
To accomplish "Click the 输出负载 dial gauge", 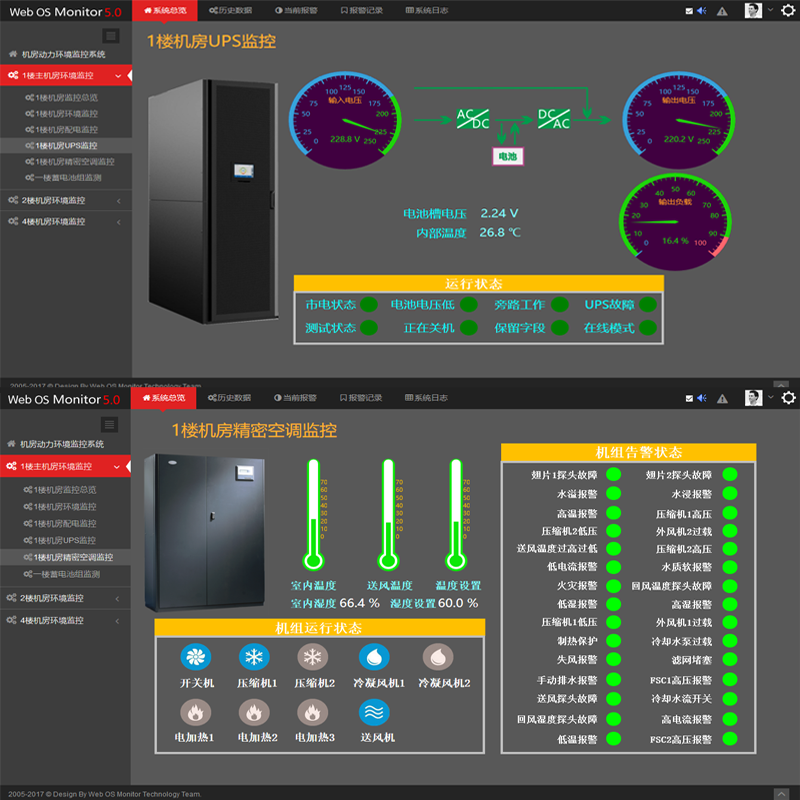I will [x=675, y=222].
